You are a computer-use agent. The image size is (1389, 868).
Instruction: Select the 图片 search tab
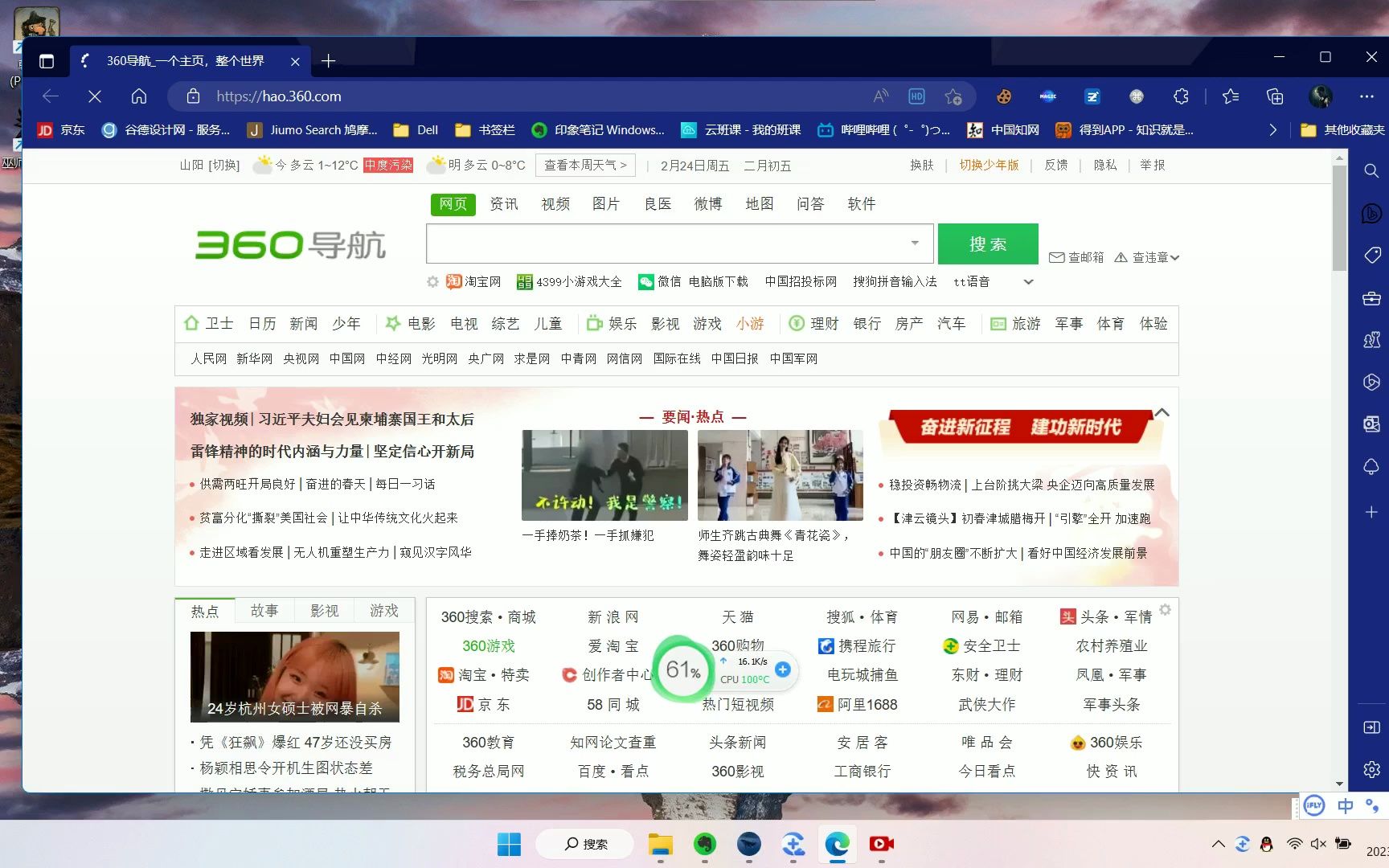(x=606, y=204)
